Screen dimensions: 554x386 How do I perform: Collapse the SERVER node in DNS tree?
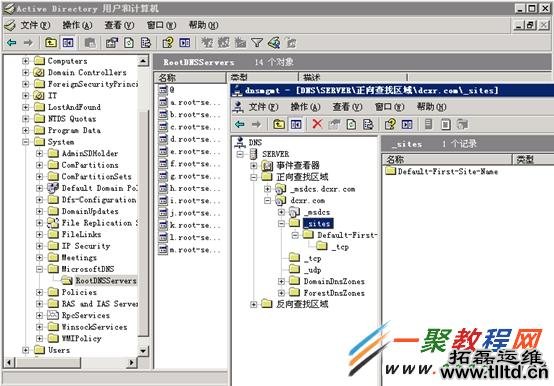pos(240,154)
